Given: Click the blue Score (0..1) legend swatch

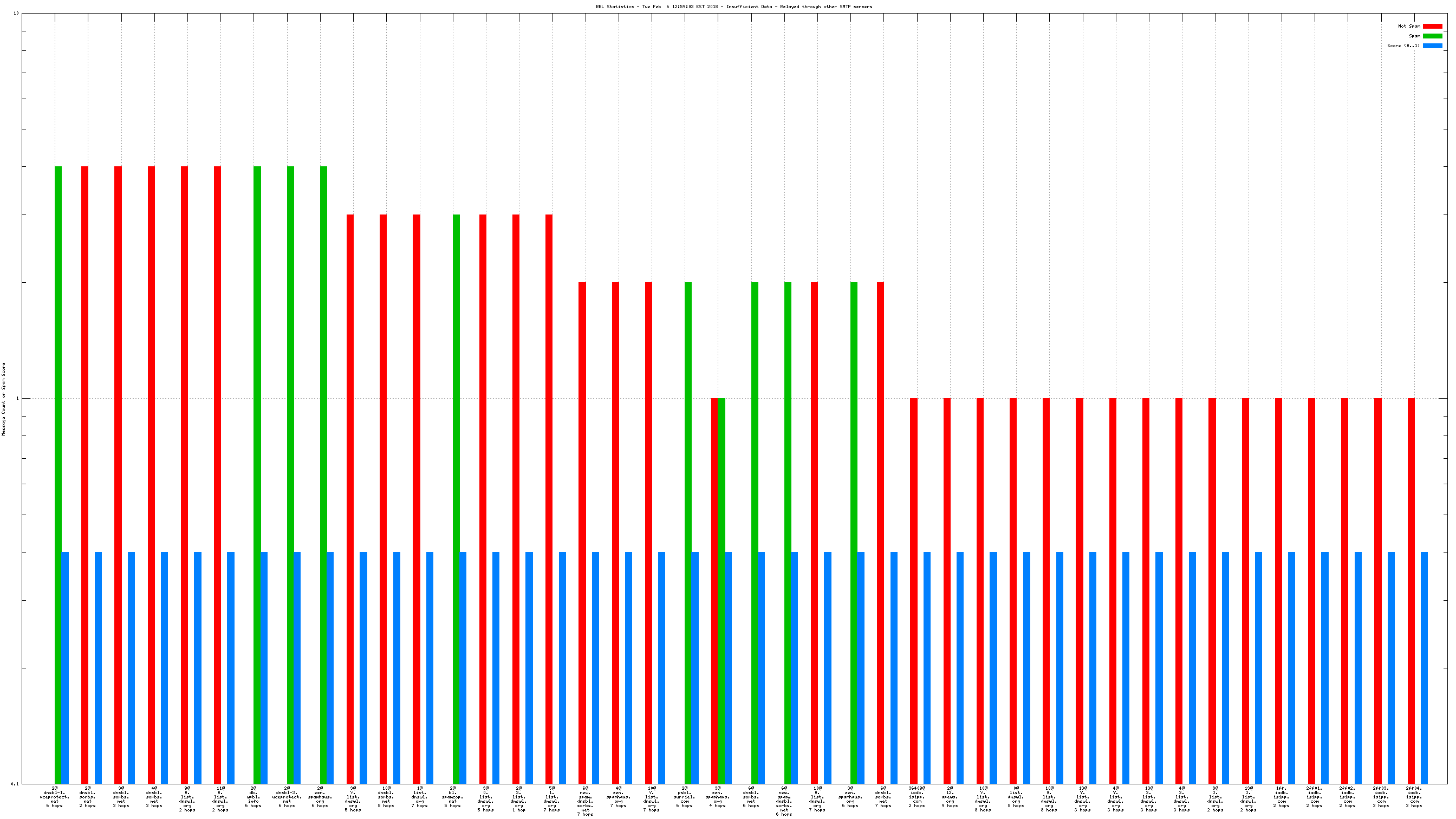Looking at the screenshot, I should coord(1432,46).
